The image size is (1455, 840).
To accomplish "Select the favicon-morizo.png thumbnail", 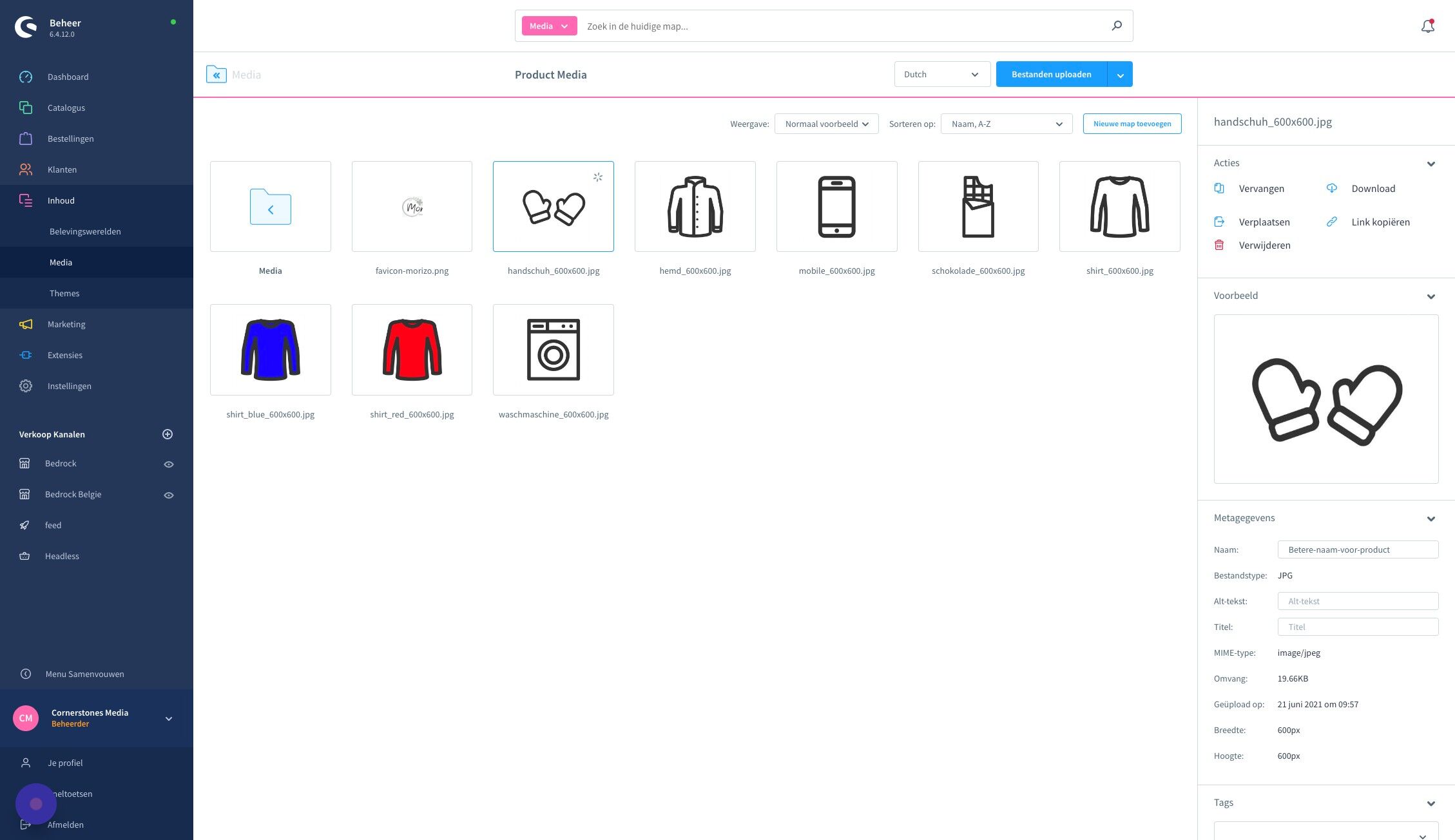I will [412, 206].
